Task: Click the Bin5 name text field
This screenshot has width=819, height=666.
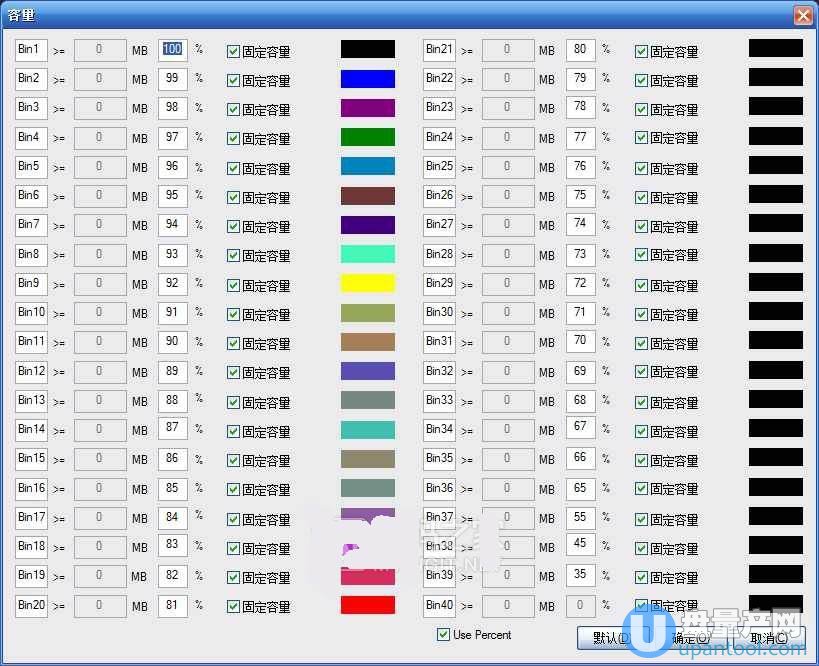Action: (30, 166)
